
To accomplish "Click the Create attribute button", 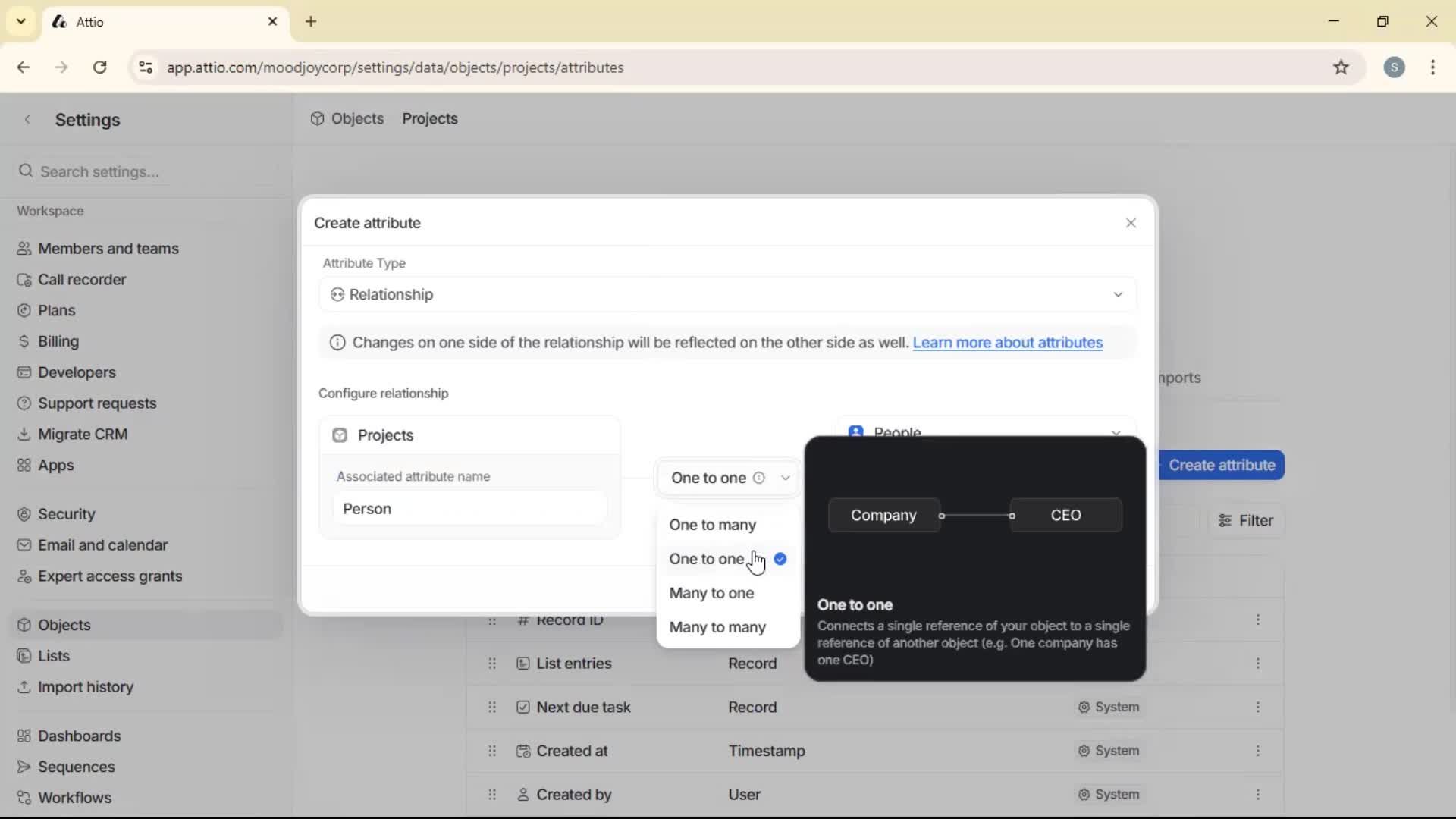I will 1222,465.
